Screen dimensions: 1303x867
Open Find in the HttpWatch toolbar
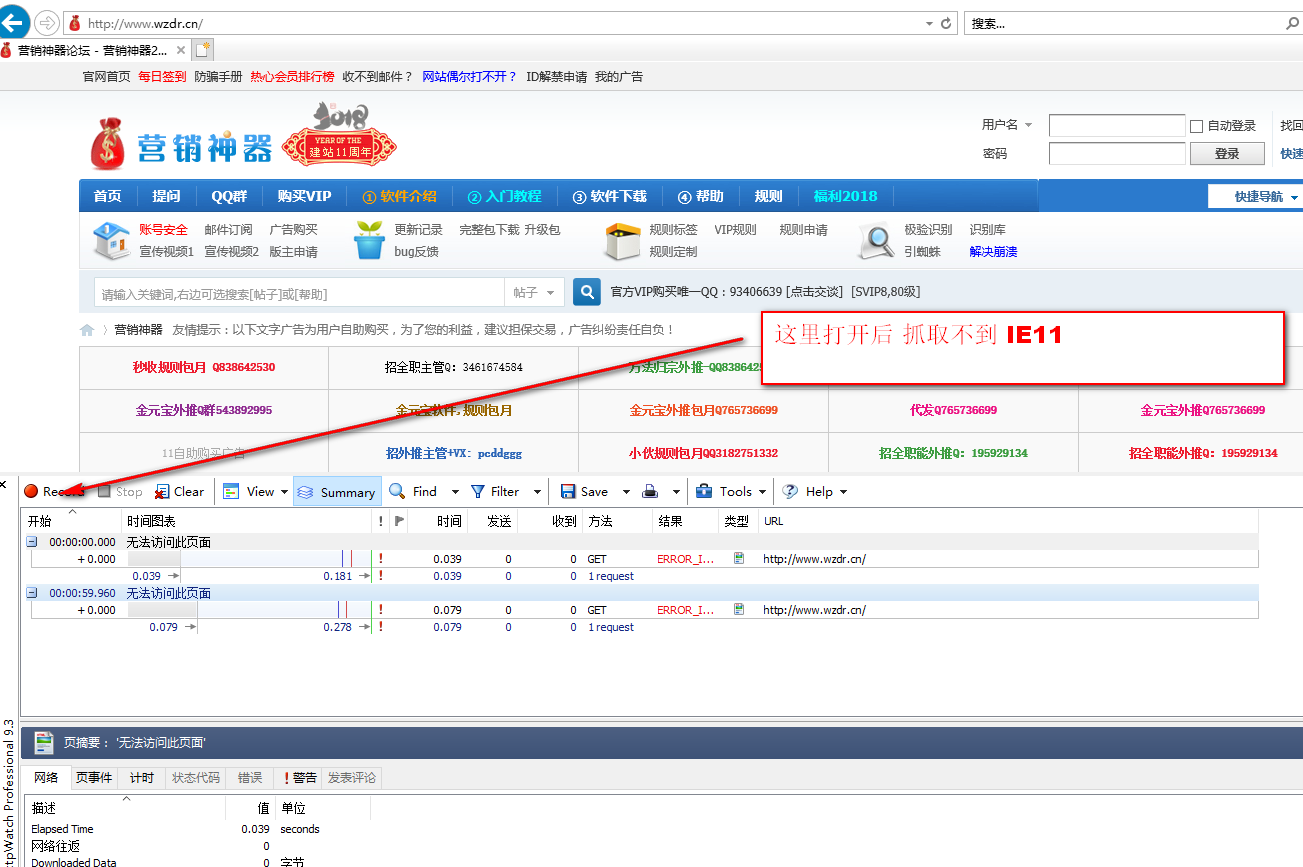point(414,492)
